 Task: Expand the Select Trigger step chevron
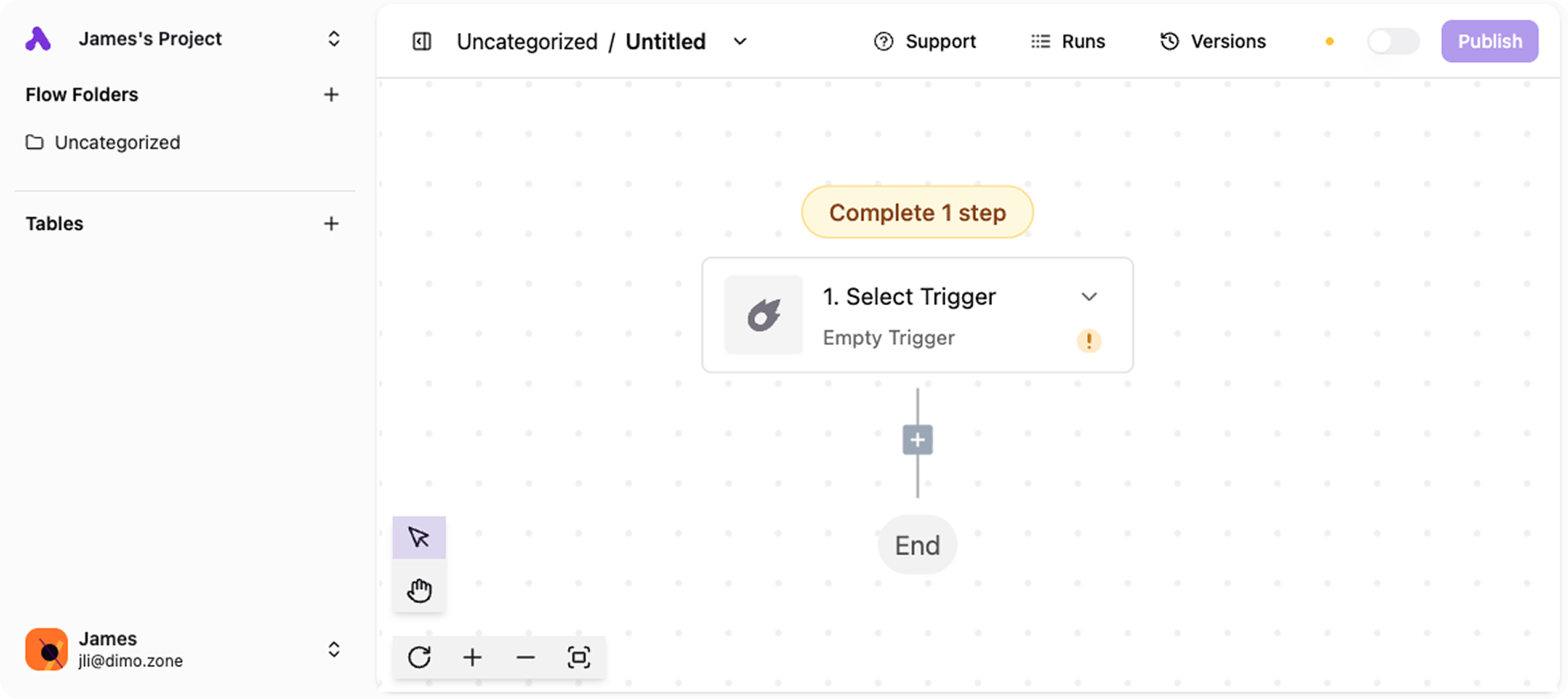[1089, 297]
